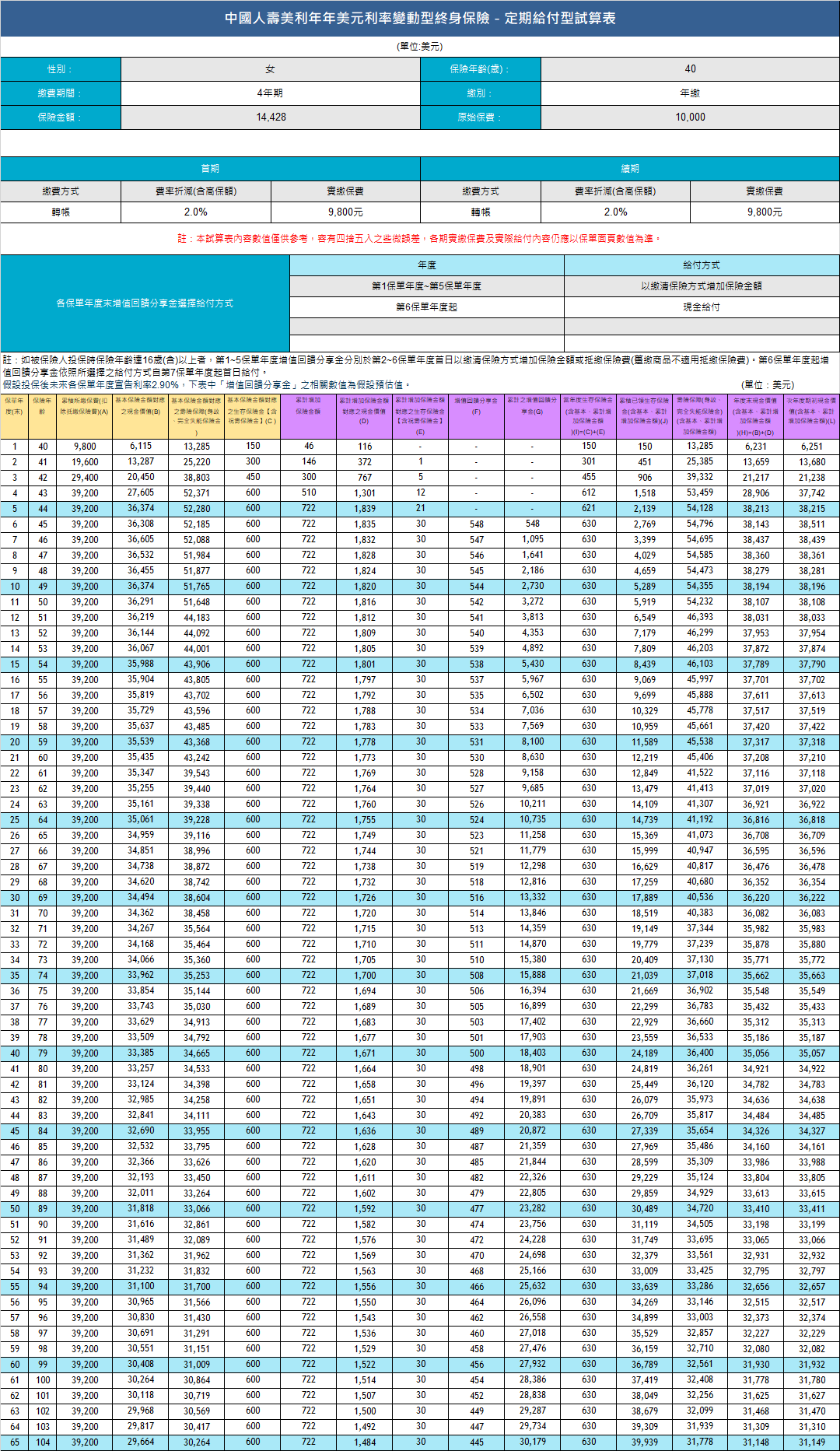The width and height of the screenshot is (840, 1451).
Task: Select value 27,932 in year 60 row
Action: coord(533,1365)
